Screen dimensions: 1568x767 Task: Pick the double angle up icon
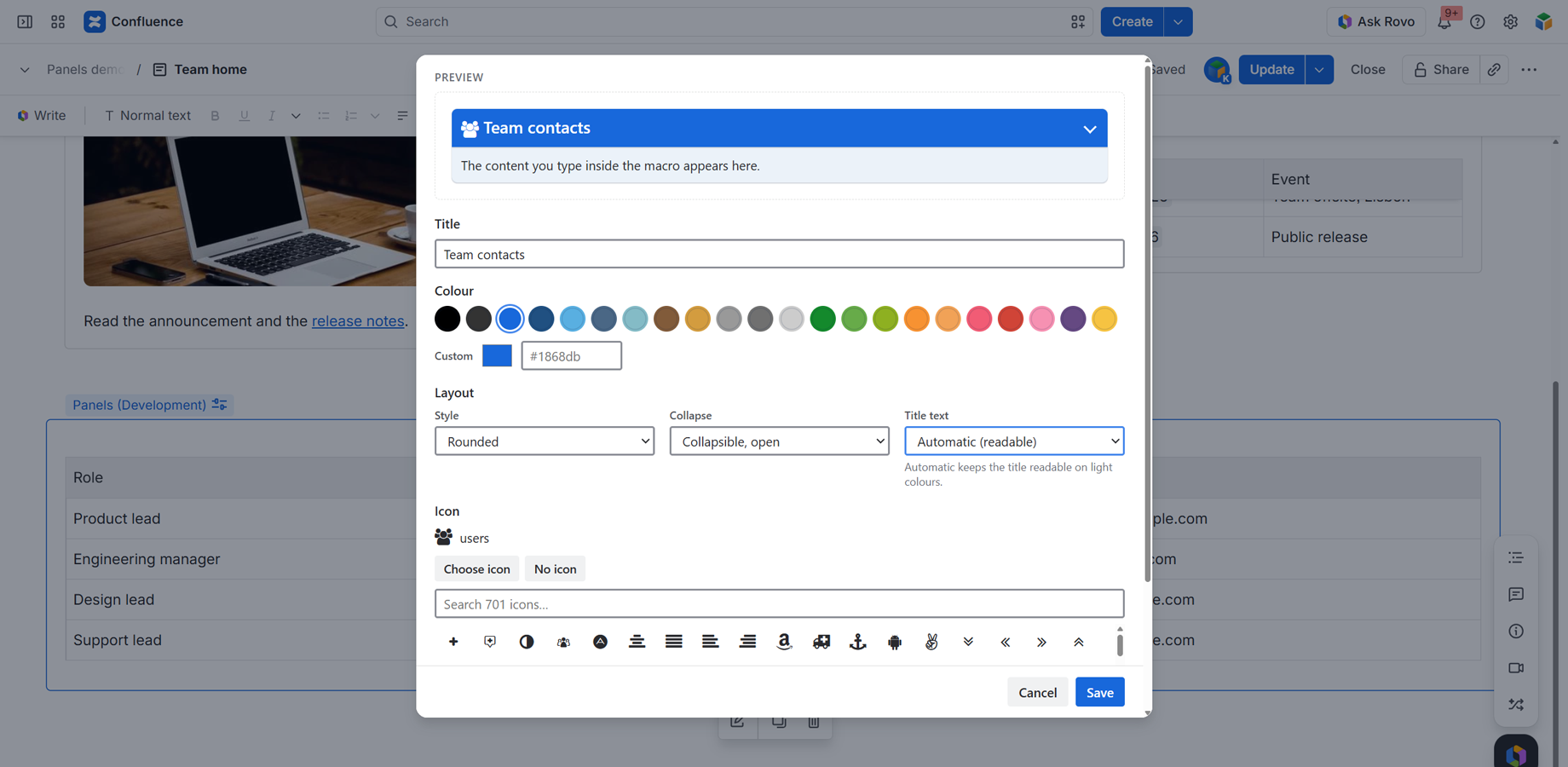(x=1079, y=642)
